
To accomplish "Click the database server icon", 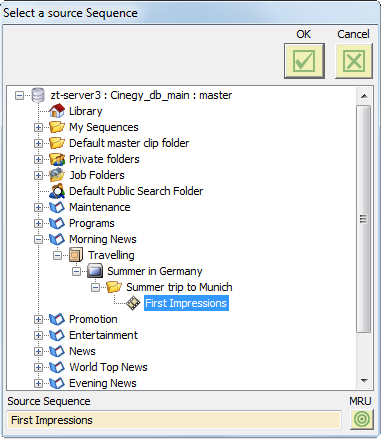I will pyautogui.click(x=38, y=95).
